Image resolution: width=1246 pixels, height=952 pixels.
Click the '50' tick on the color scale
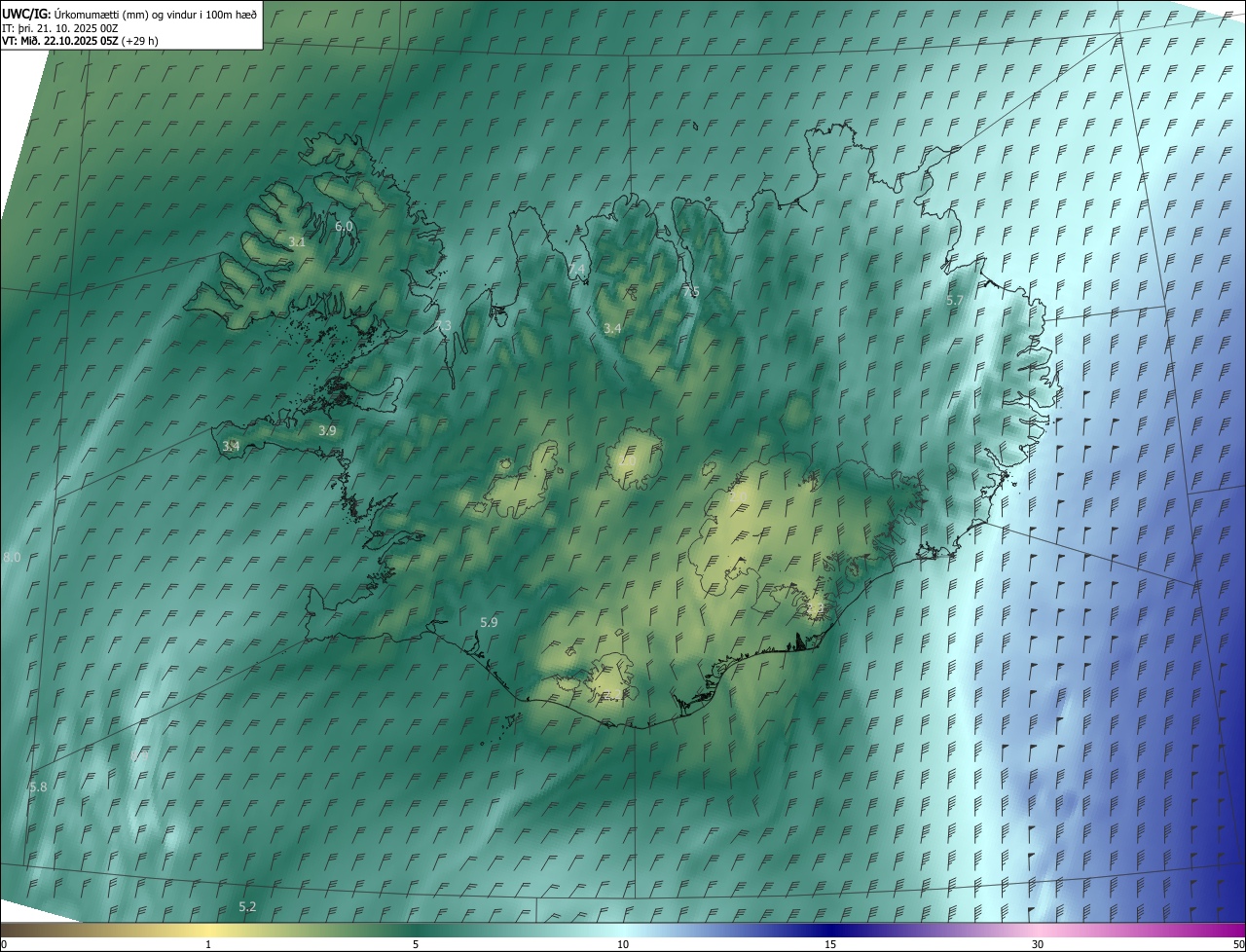1238,944
